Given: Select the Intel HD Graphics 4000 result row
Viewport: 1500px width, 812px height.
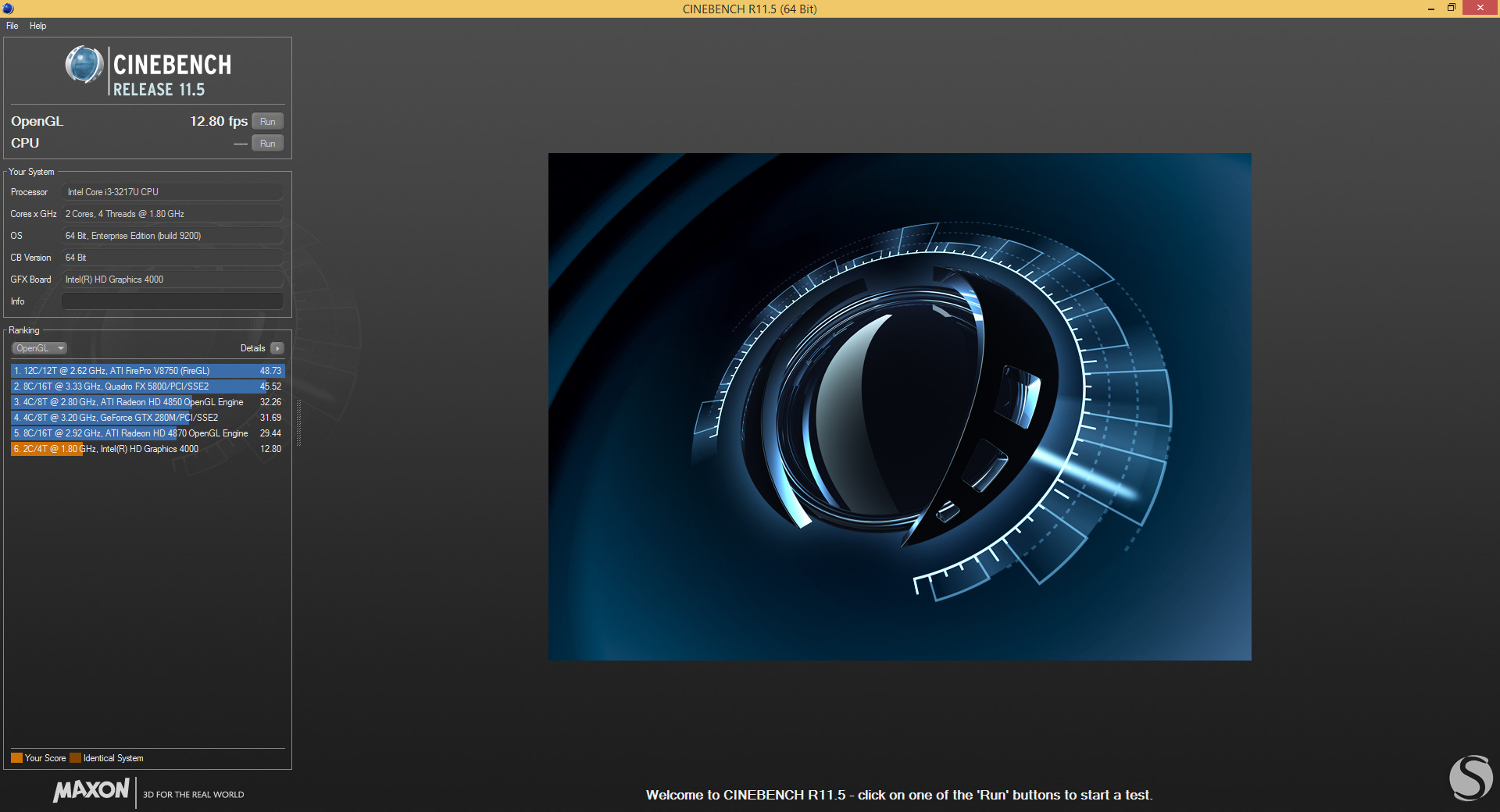Looking at the screenshot, I should (x=148, y=449).
